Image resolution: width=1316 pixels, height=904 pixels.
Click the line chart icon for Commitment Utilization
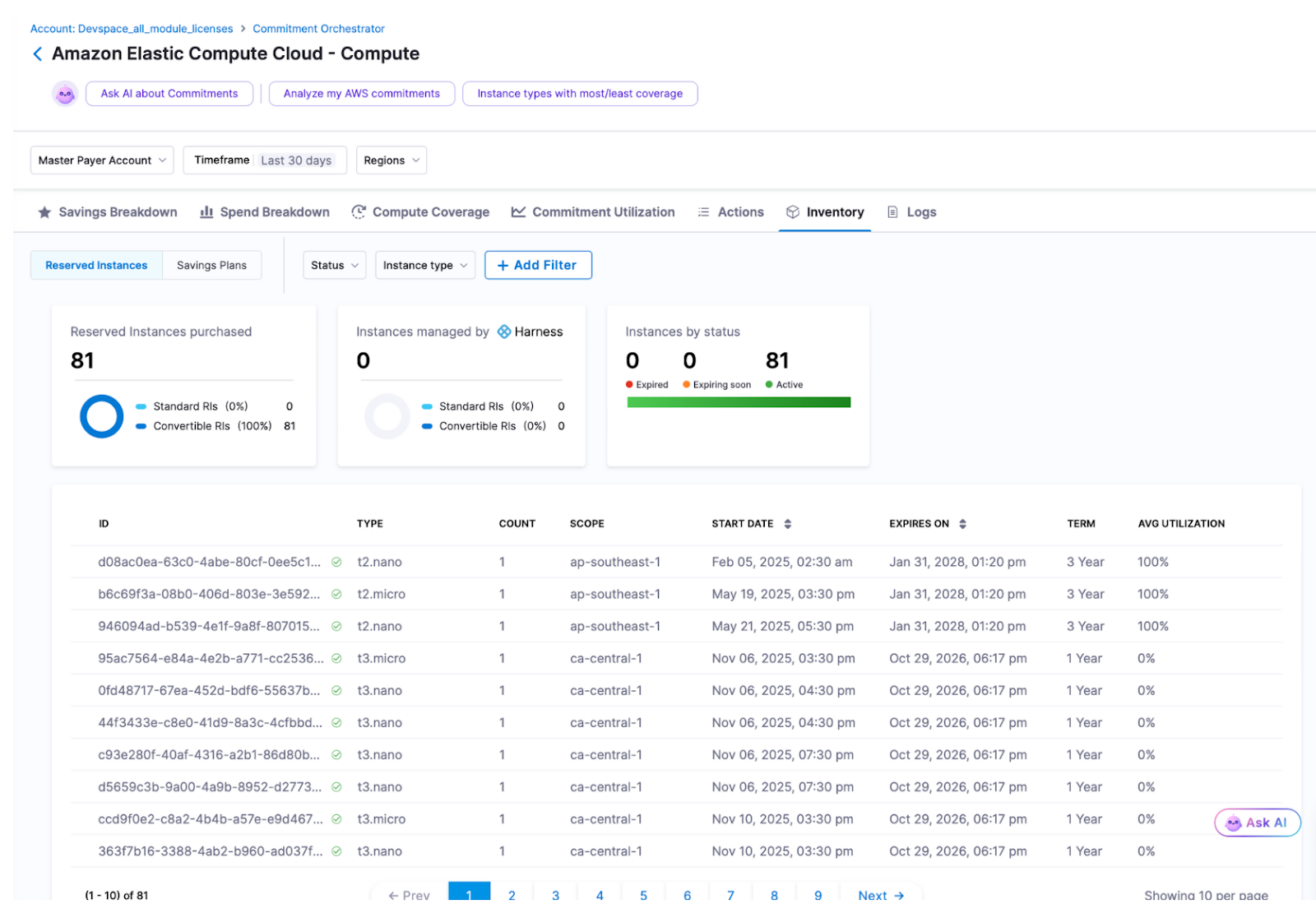coord(518,212)
